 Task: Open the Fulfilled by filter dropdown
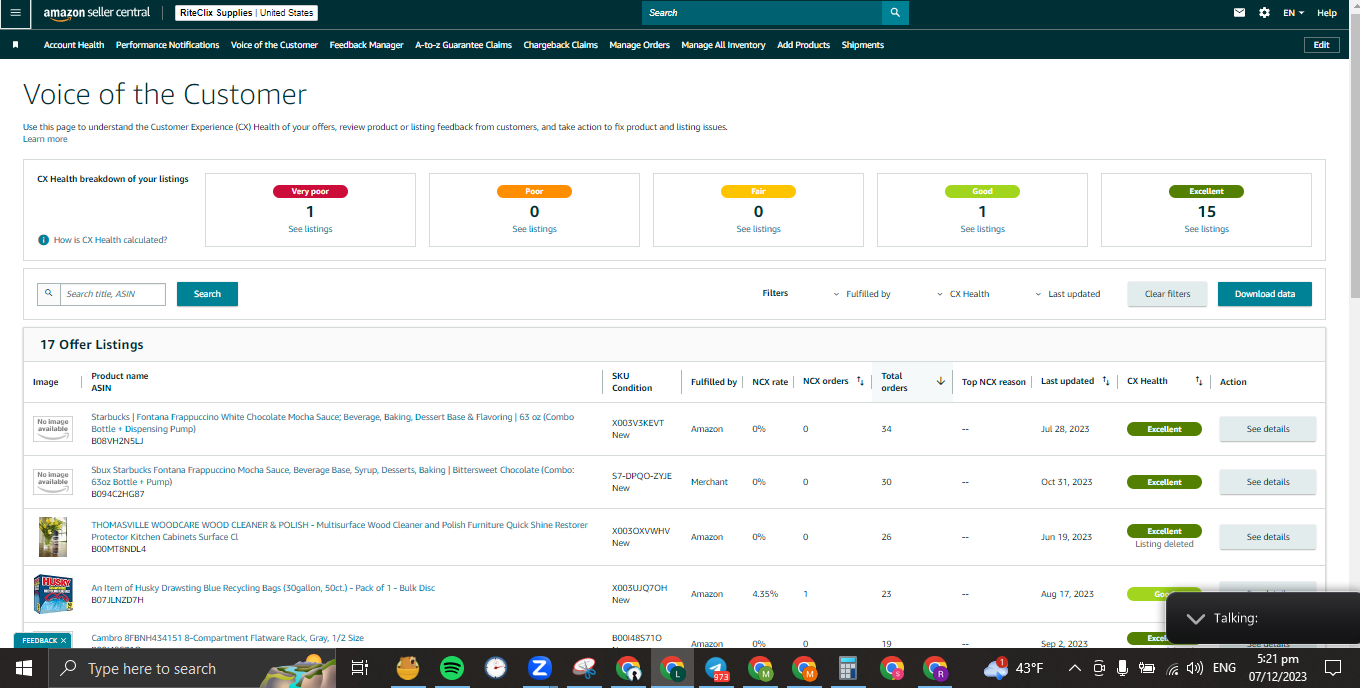(862, 294)
